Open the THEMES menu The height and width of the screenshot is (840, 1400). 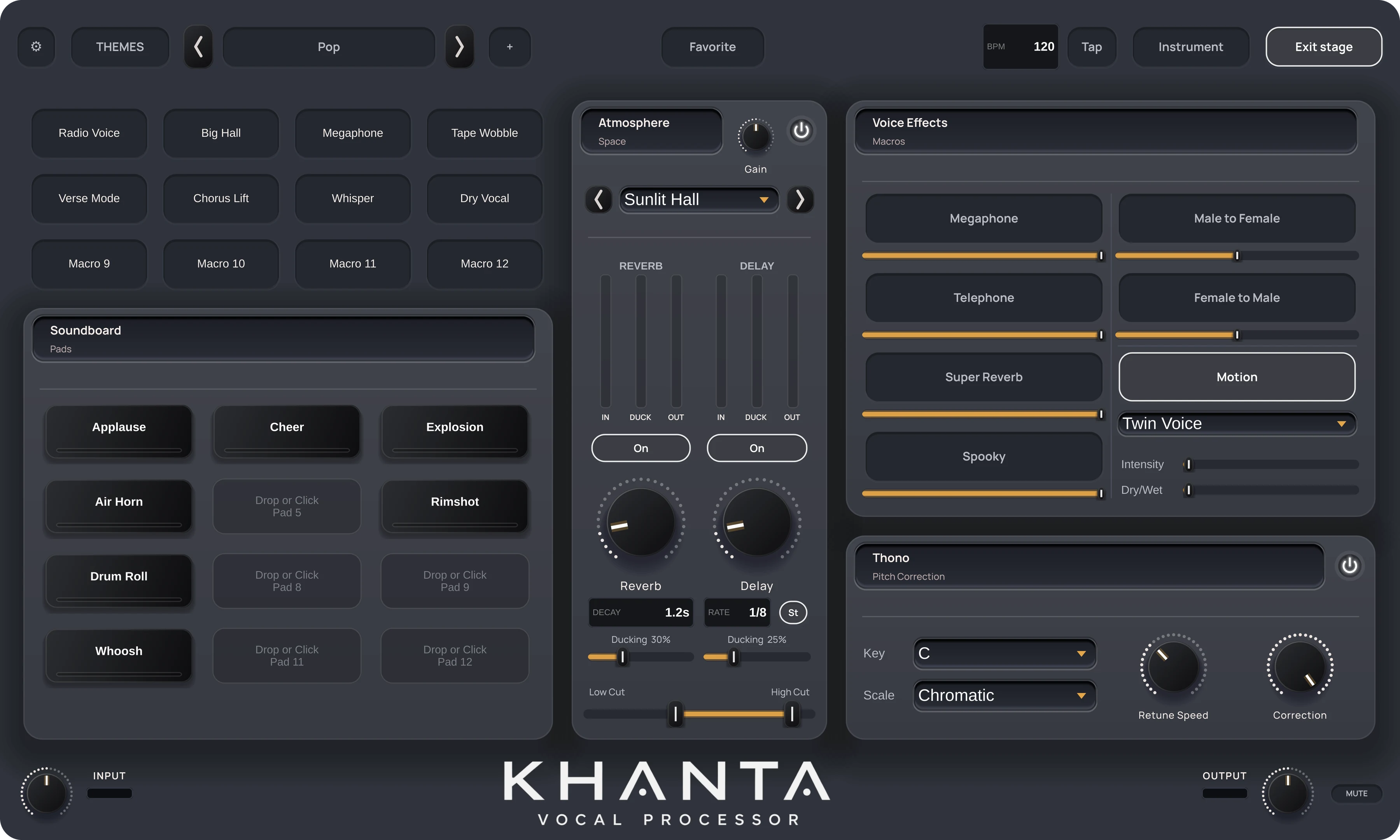[x=120, y=46]
